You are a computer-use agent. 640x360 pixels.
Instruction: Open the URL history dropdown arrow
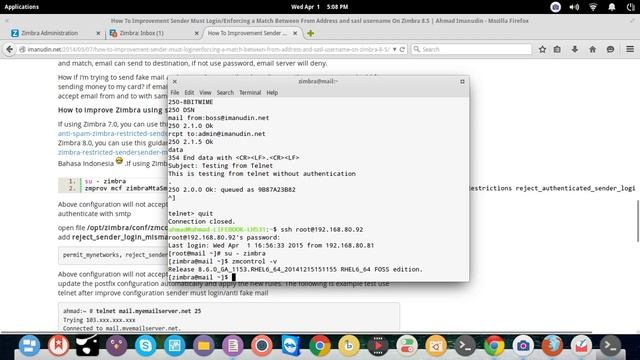pyautogui.click(x=394, y=49)
